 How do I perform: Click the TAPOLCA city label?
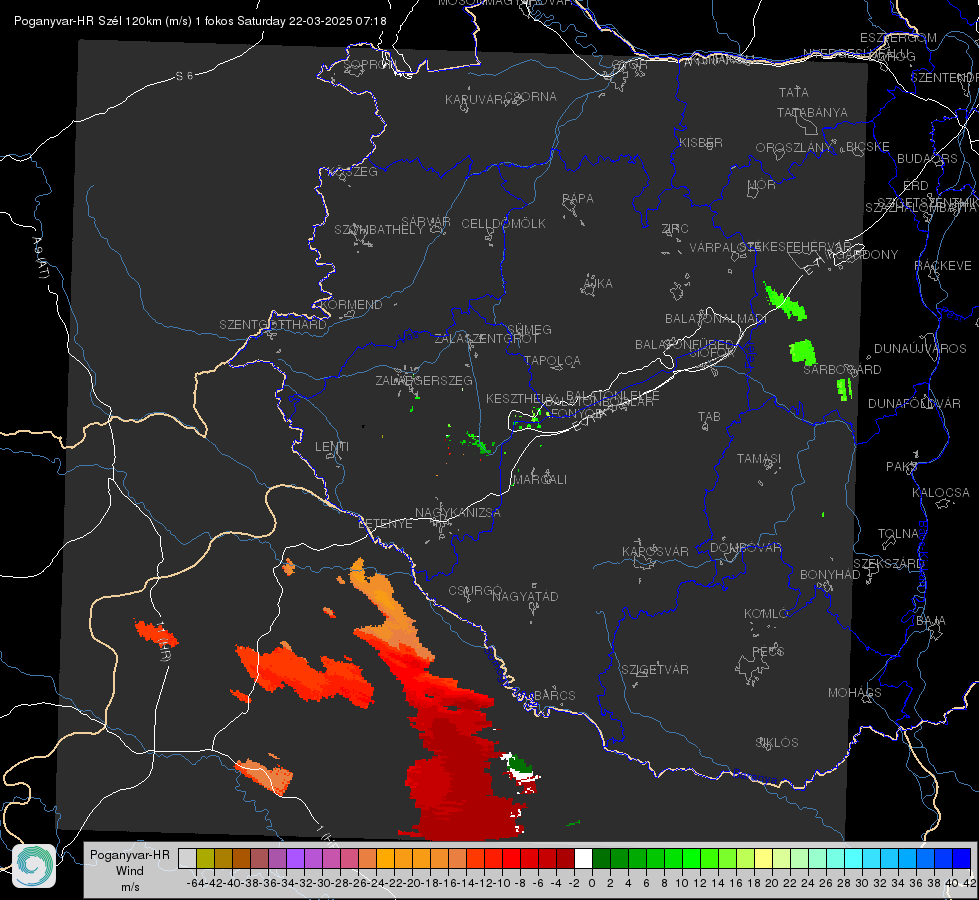point(552,360)
